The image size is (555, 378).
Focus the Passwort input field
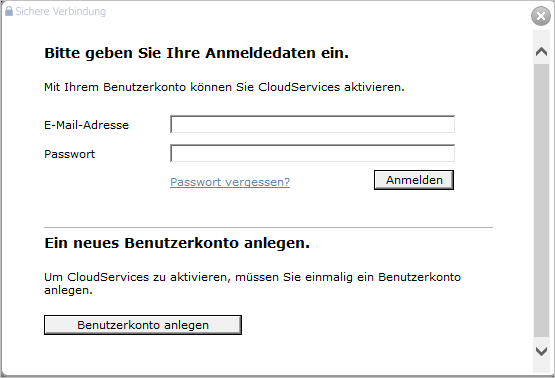(x=313, y=153)
